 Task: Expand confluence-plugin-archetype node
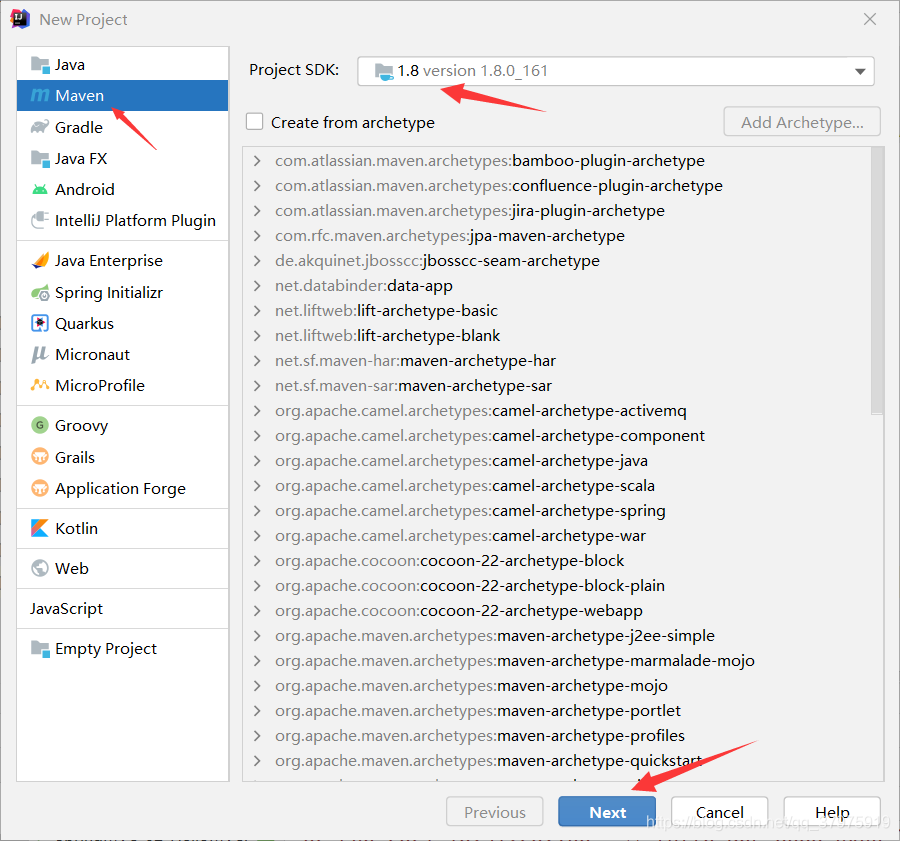point(257,186)
